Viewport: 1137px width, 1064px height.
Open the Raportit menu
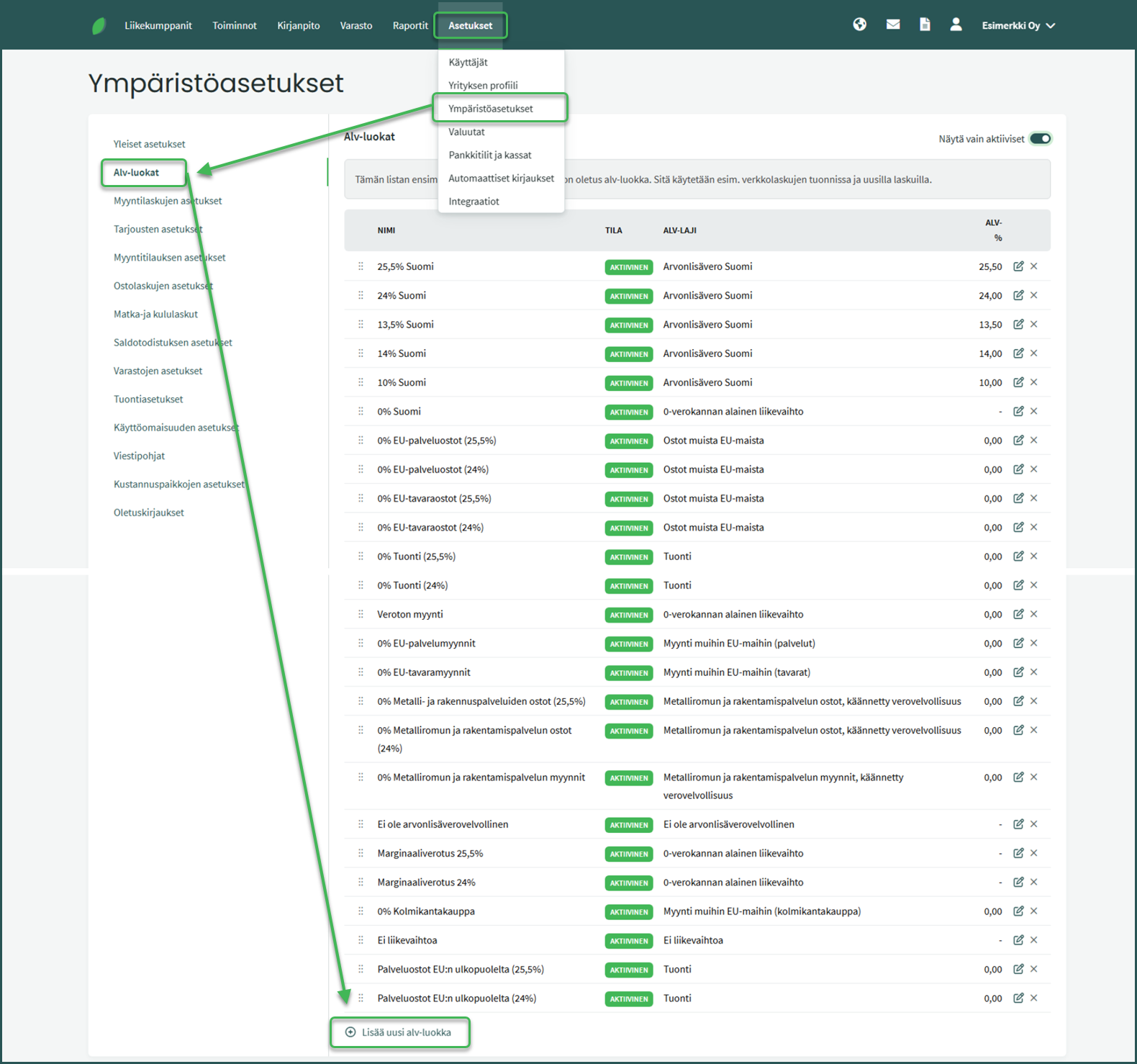point(410,26)
